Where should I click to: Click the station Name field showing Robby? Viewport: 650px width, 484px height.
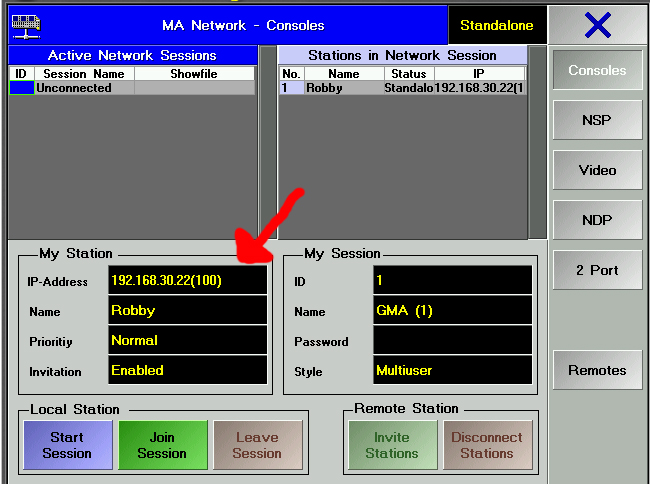click(188, 311)
